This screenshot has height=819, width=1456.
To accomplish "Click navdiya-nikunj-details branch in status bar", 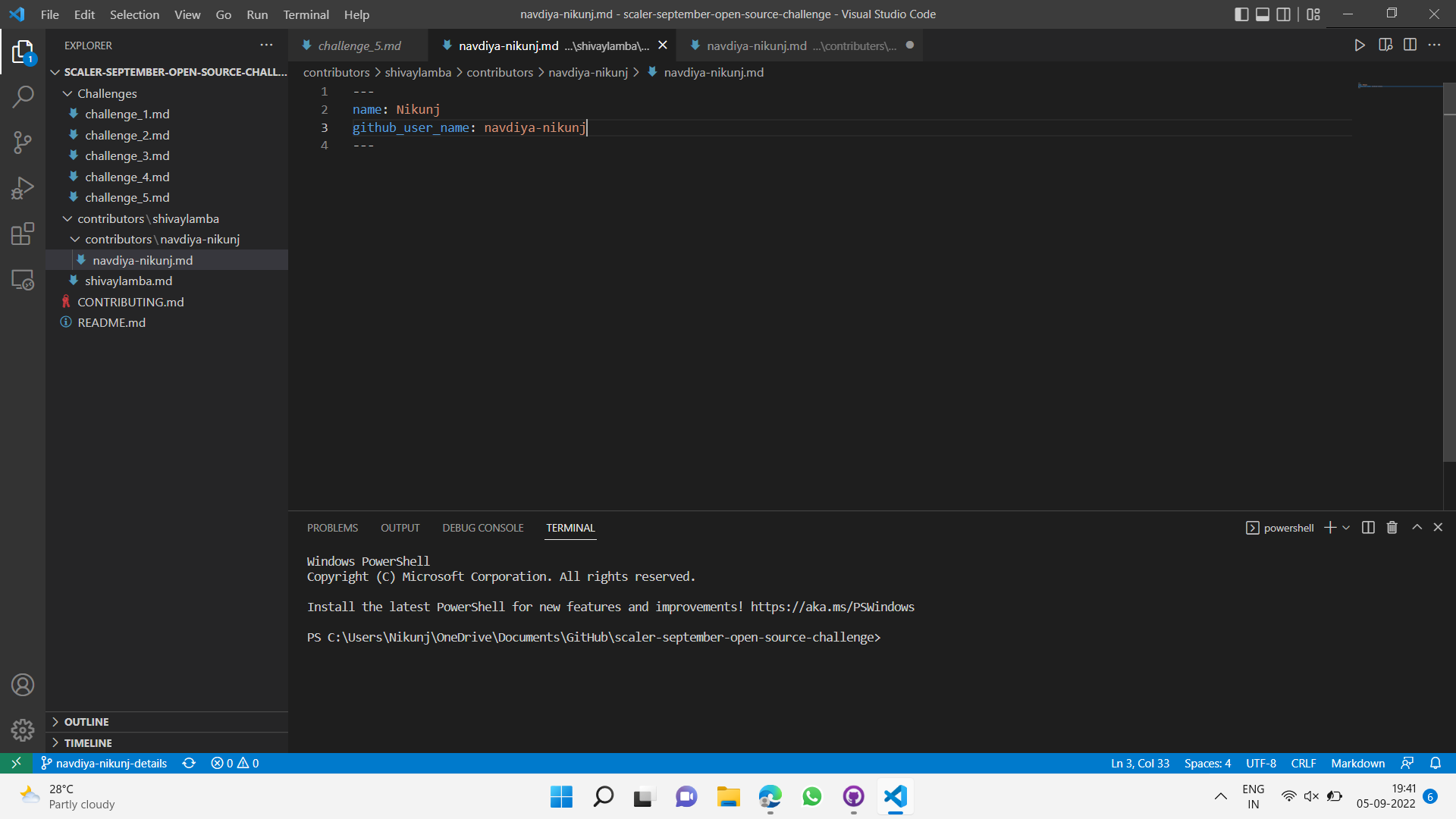I will [104, 763].
